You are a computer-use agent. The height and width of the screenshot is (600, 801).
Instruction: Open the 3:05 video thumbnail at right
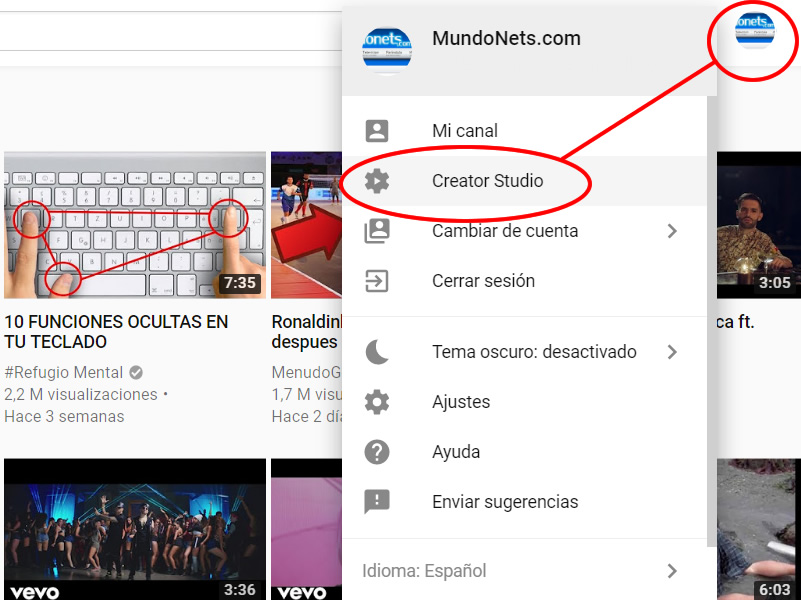point(759,225)
